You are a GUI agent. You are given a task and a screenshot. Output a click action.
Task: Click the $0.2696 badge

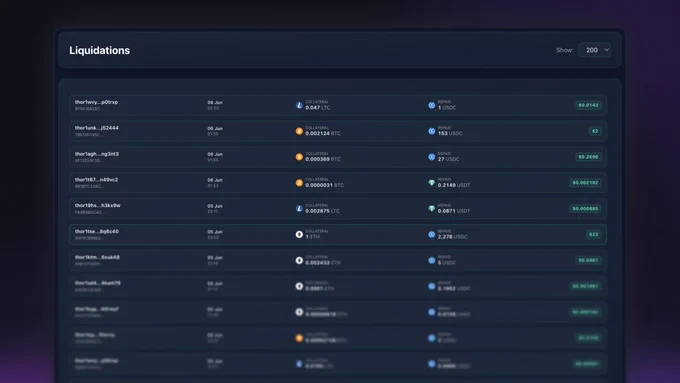[x=588, y=157]
